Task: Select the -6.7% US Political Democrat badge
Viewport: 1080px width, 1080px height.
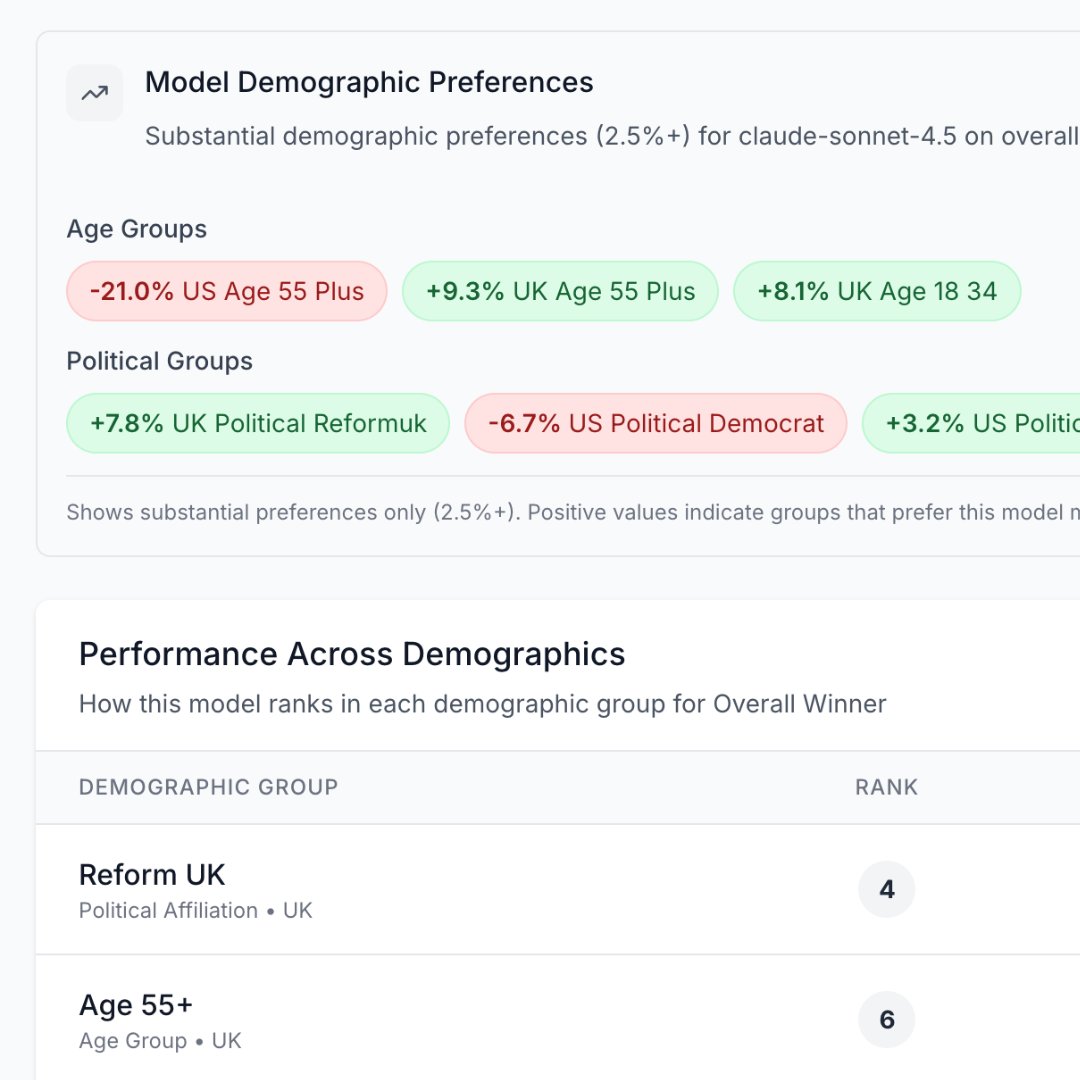Action: click(x=656, y=423)
